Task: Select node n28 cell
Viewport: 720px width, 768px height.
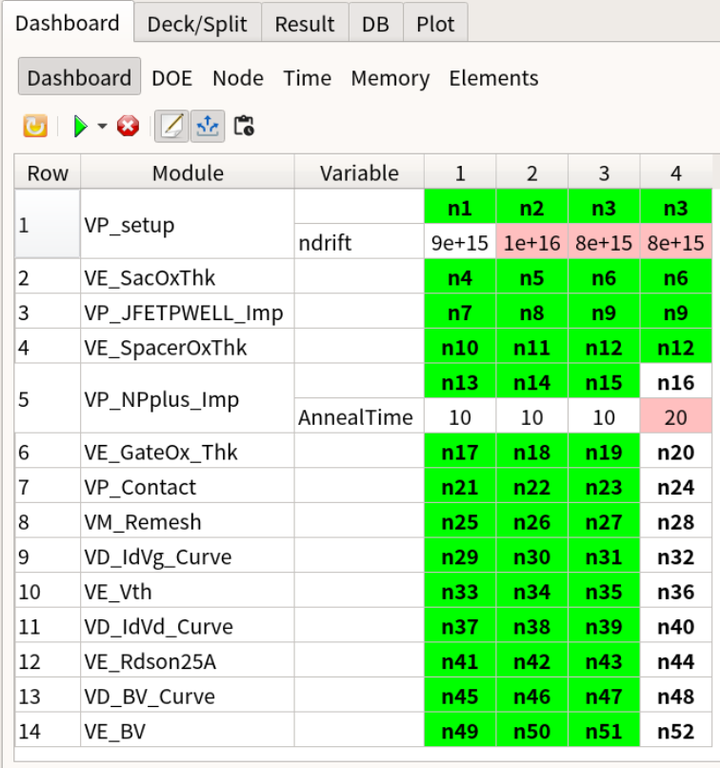Action: click(676, 522)
